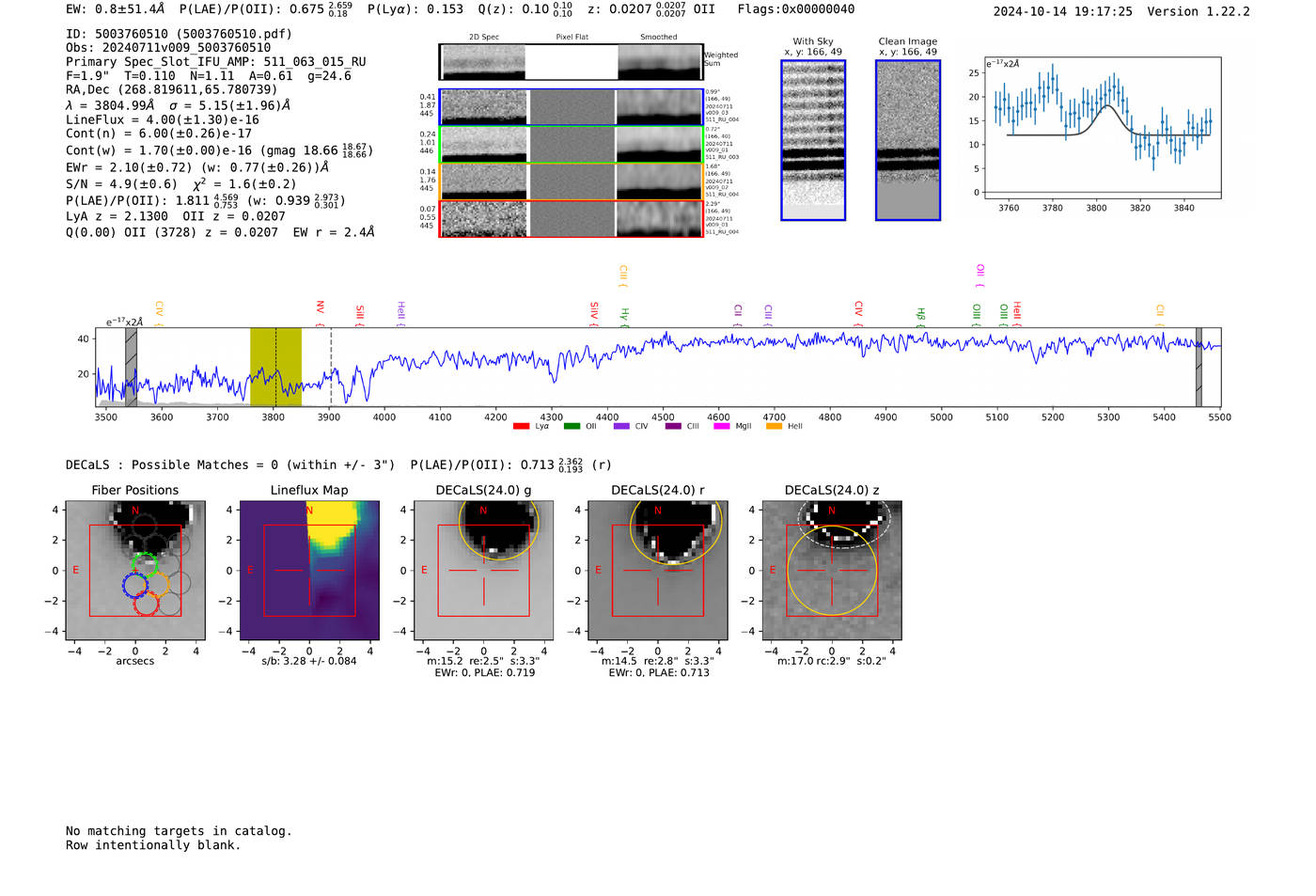Click the blue dashed fiber circle

pyautogui.click(x=135, y=585)
